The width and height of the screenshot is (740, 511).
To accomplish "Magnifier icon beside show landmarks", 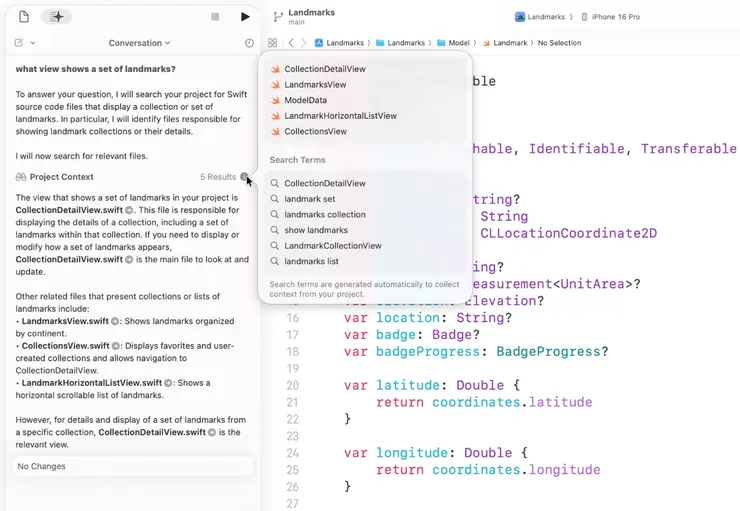I will (274, 230).
